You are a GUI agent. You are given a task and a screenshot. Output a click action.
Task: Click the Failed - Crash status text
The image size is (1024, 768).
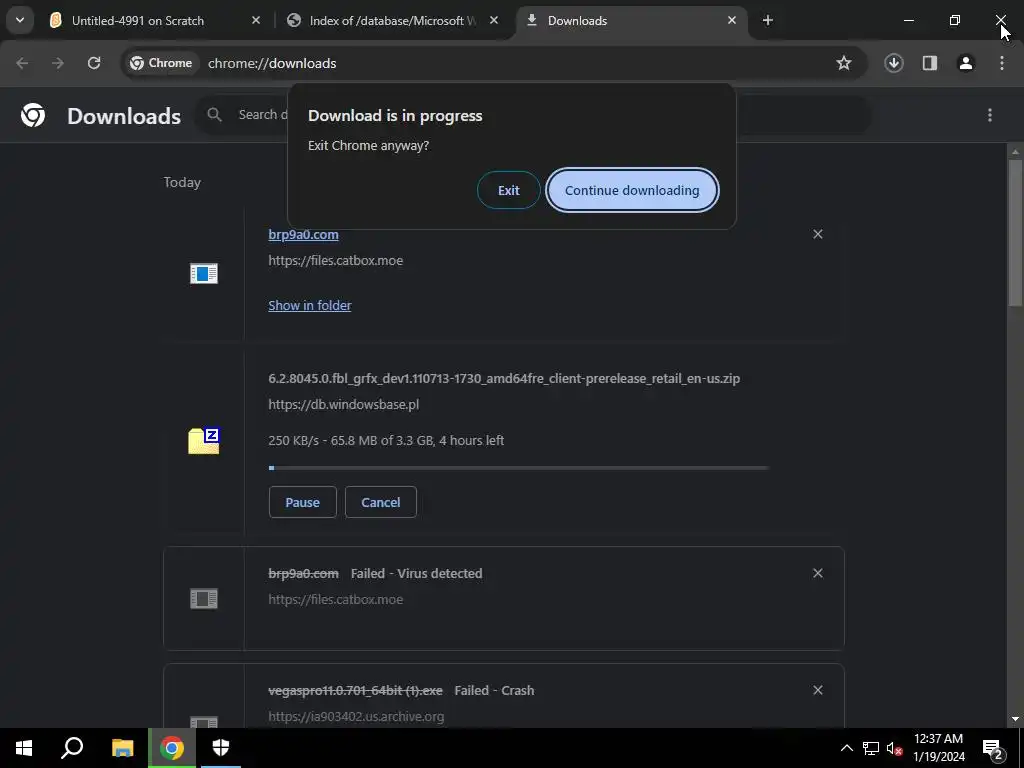[494, 690]
